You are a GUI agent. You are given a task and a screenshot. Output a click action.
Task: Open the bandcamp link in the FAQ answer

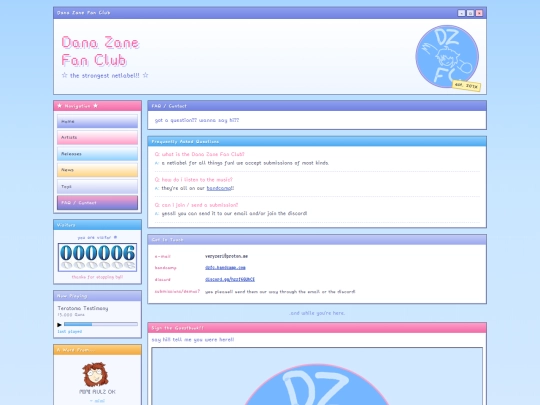click(x=220, y=188)
